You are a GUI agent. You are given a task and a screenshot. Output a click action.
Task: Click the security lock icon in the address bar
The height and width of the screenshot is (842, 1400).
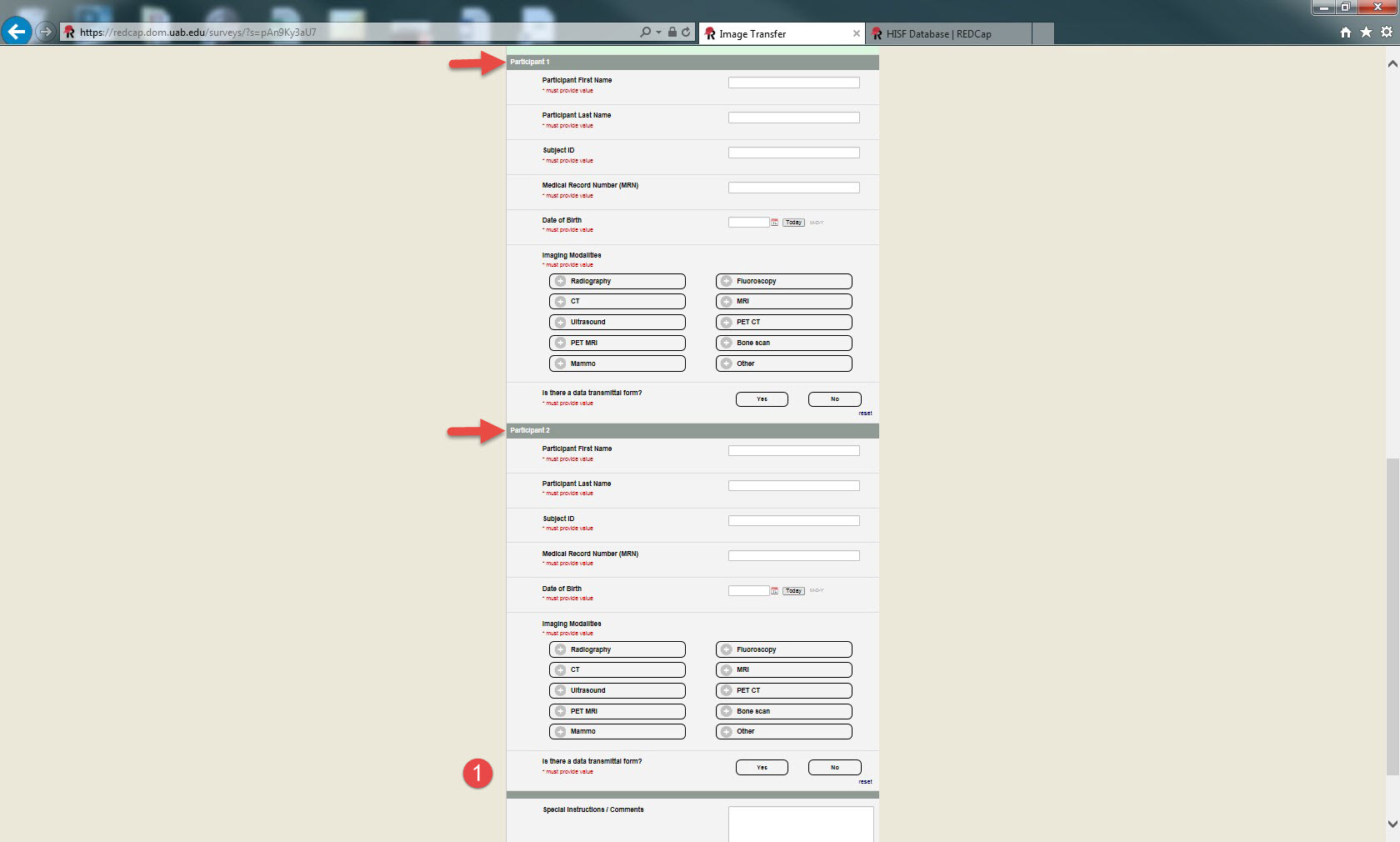672,33
